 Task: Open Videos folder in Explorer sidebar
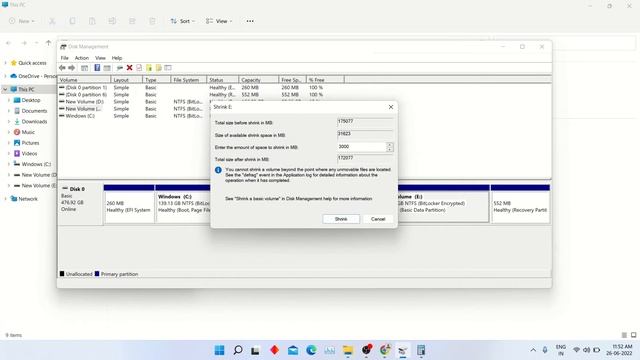point(29,153)
